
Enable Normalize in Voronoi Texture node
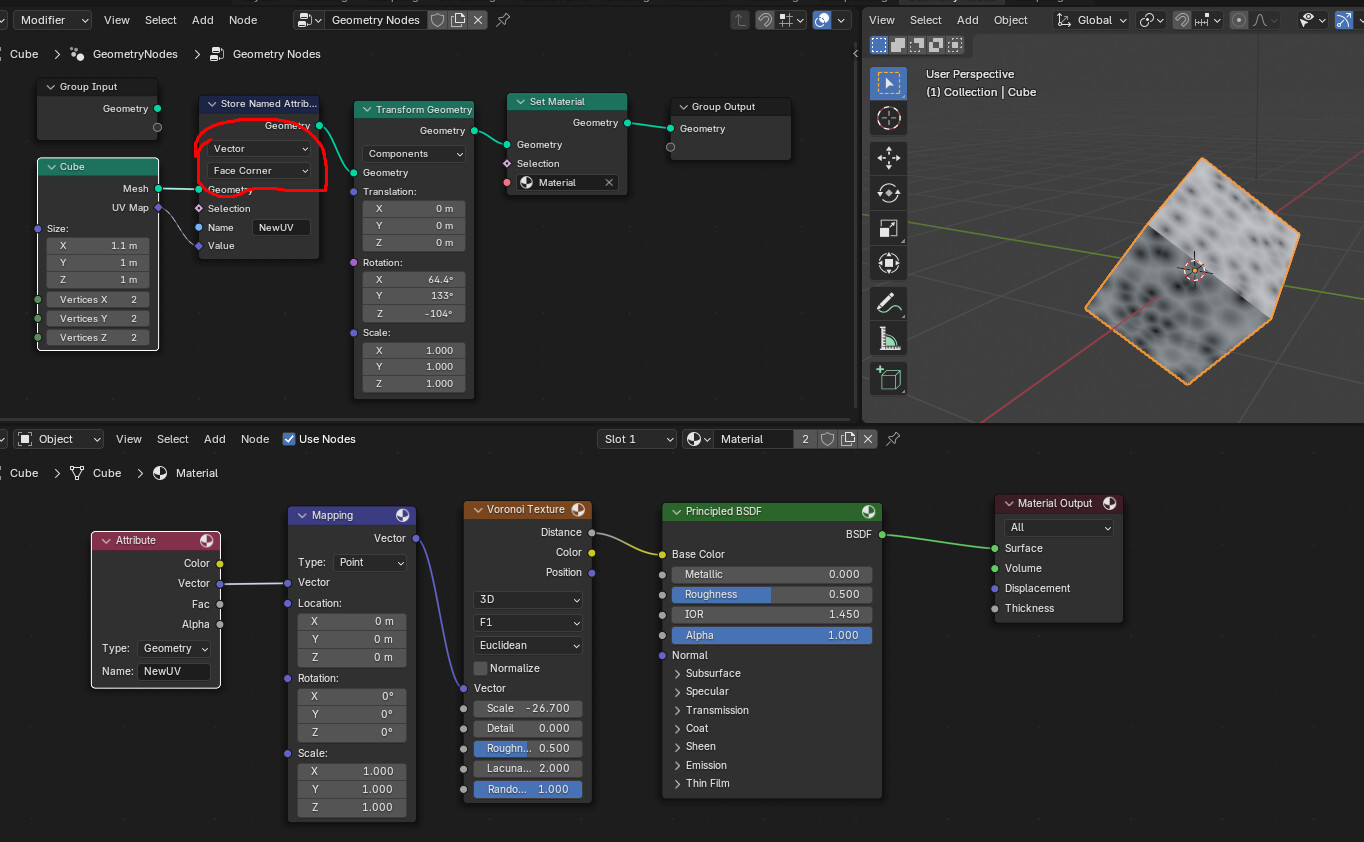click(x=480, y=668)
